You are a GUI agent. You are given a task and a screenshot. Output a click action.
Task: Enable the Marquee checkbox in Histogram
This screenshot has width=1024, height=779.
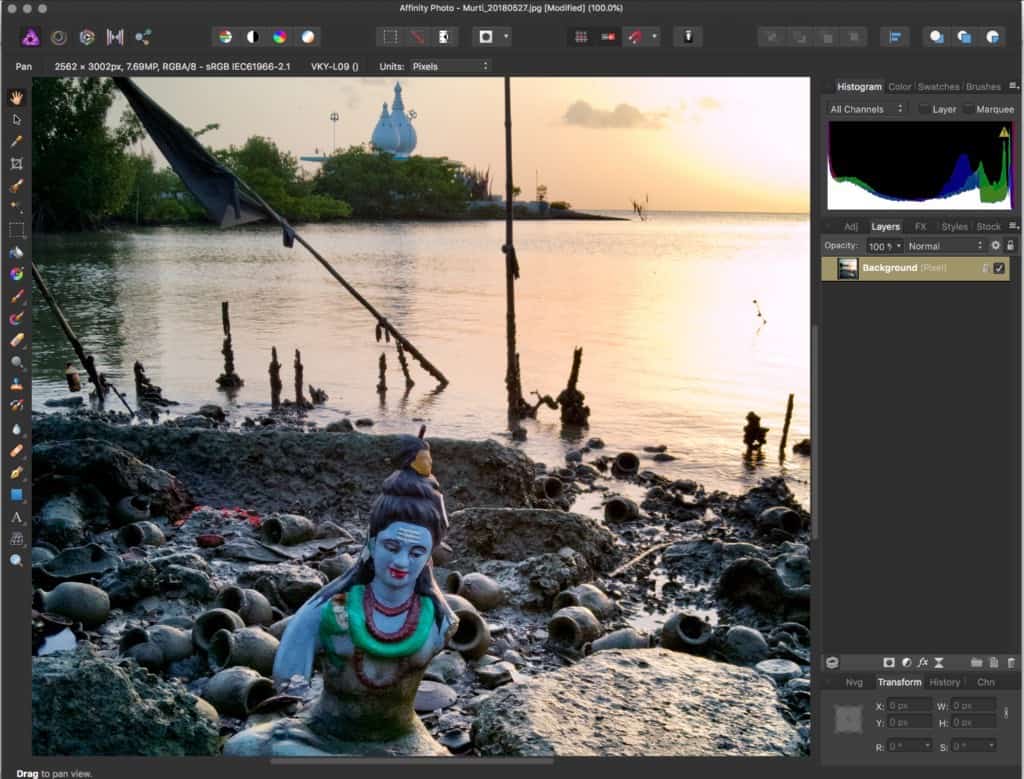969,109
